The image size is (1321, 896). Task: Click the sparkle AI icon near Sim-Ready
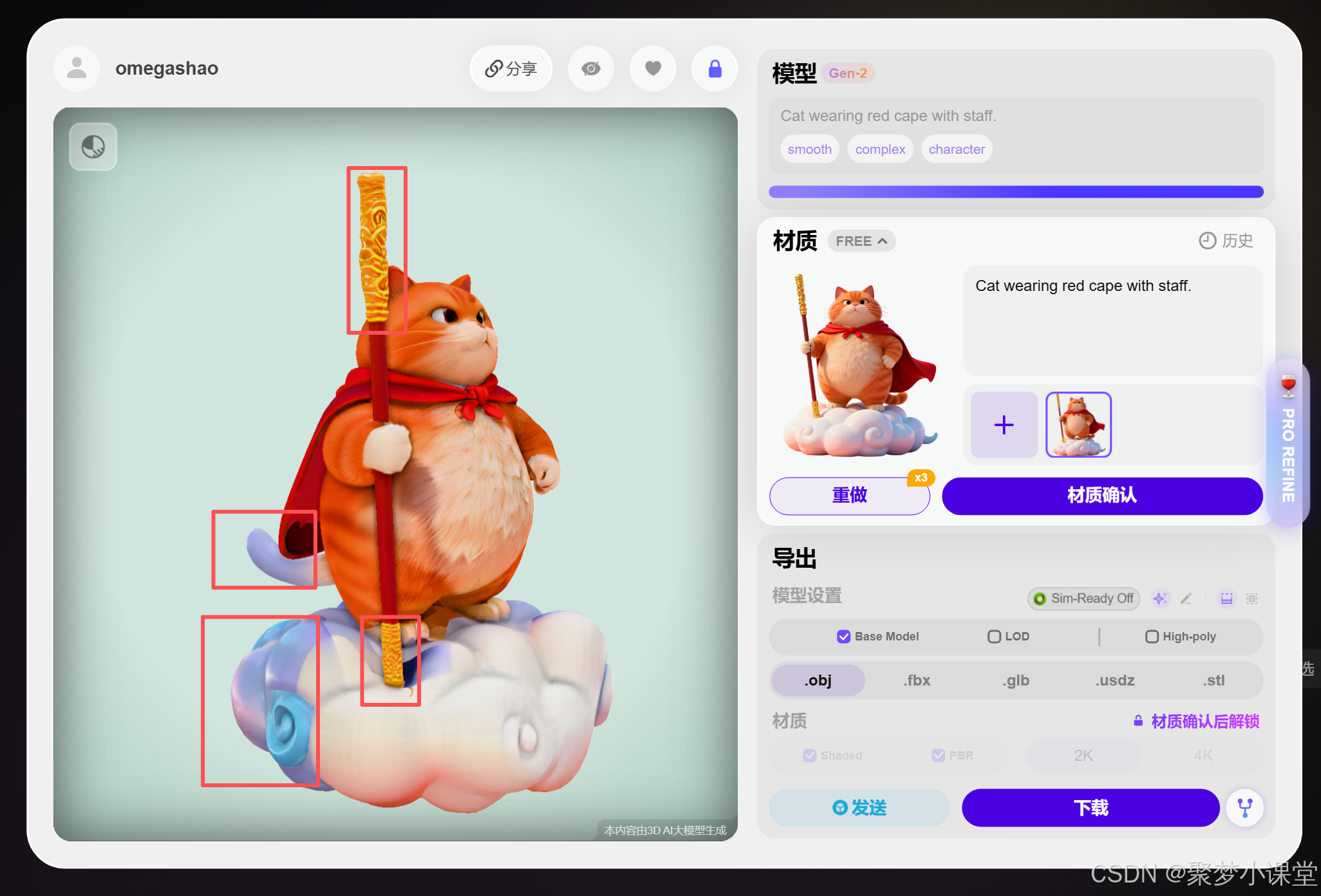(x=1160, y=599)
